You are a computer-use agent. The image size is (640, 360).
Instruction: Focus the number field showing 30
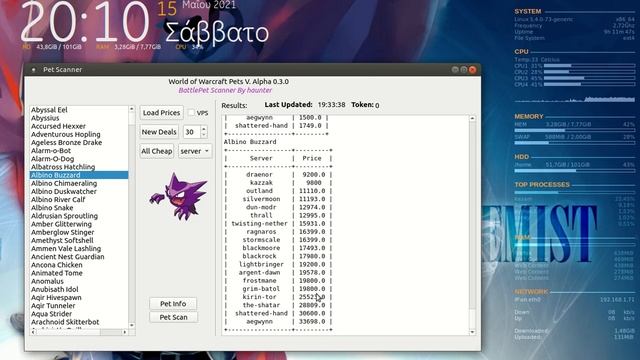click(192, 132)
